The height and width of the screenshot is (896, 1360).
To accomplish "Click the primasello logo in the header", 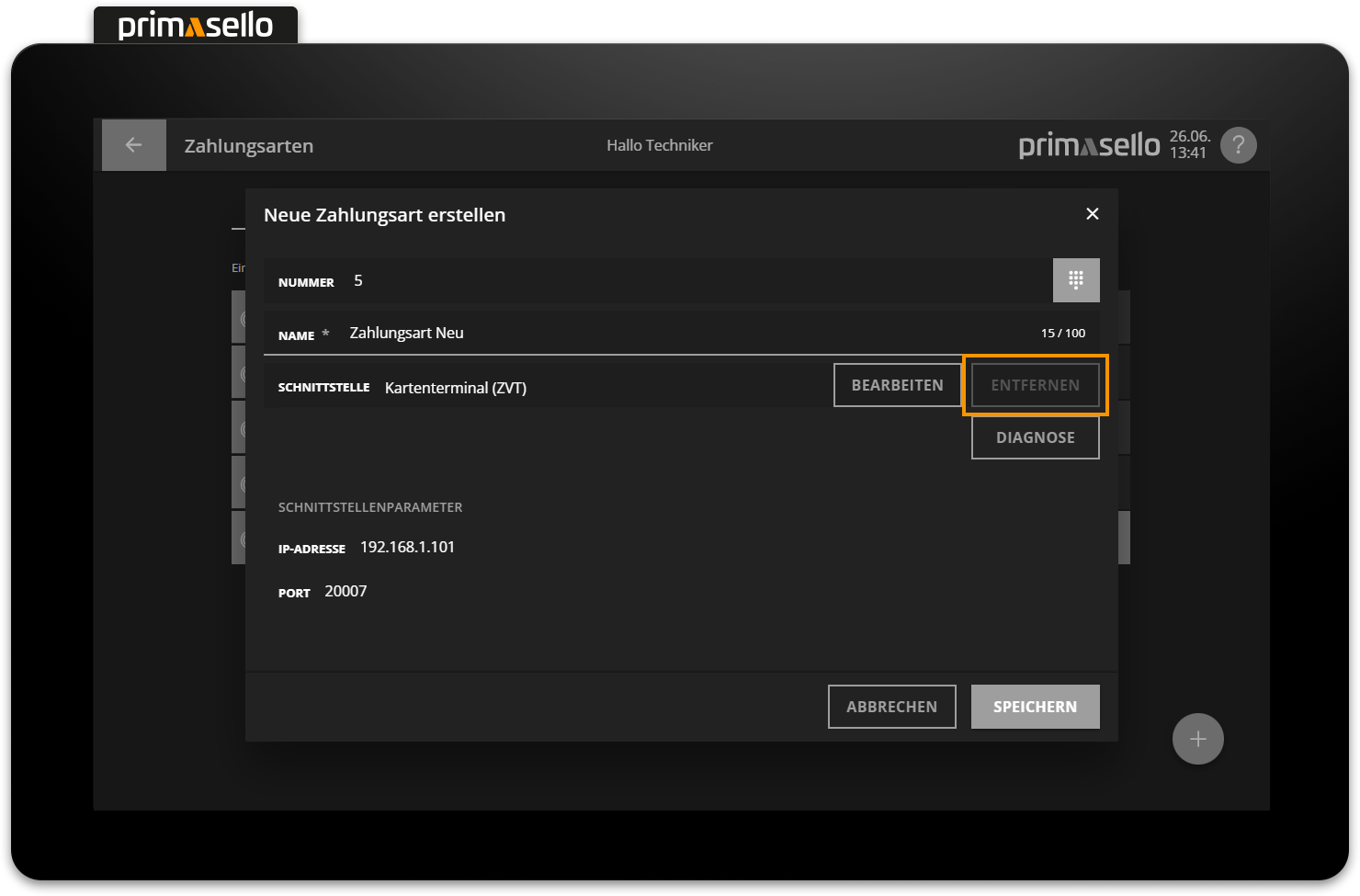I will (1089, 145).
